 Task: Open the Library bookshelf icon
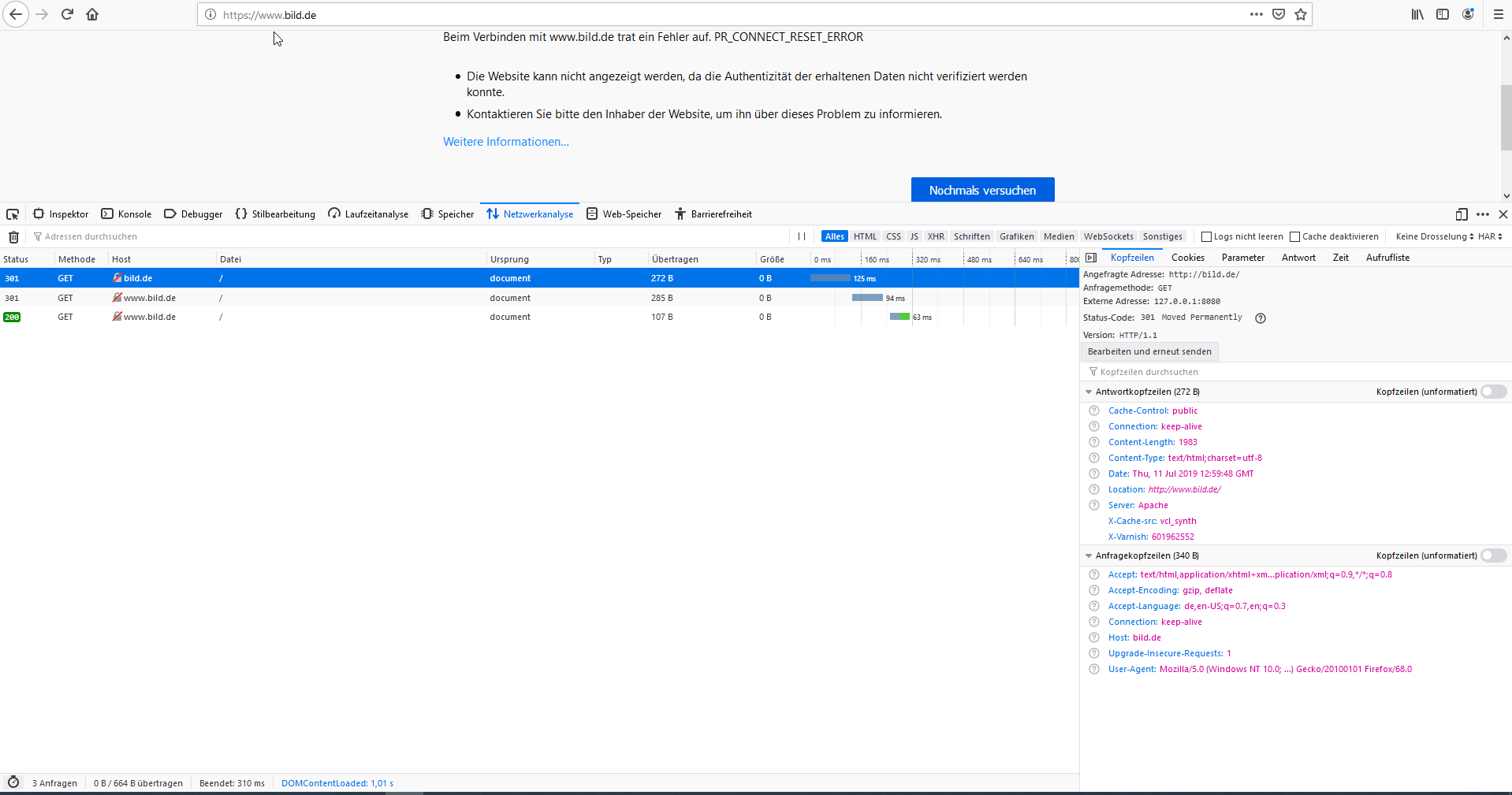[1417, 14]
